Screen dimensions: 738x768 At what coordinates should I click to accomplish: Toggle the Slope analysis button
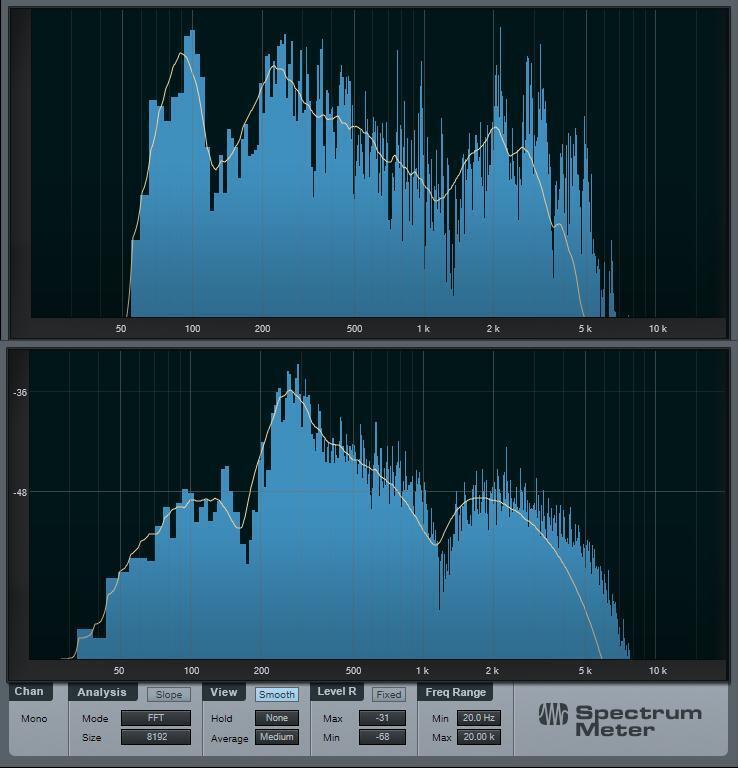point(169,695)
